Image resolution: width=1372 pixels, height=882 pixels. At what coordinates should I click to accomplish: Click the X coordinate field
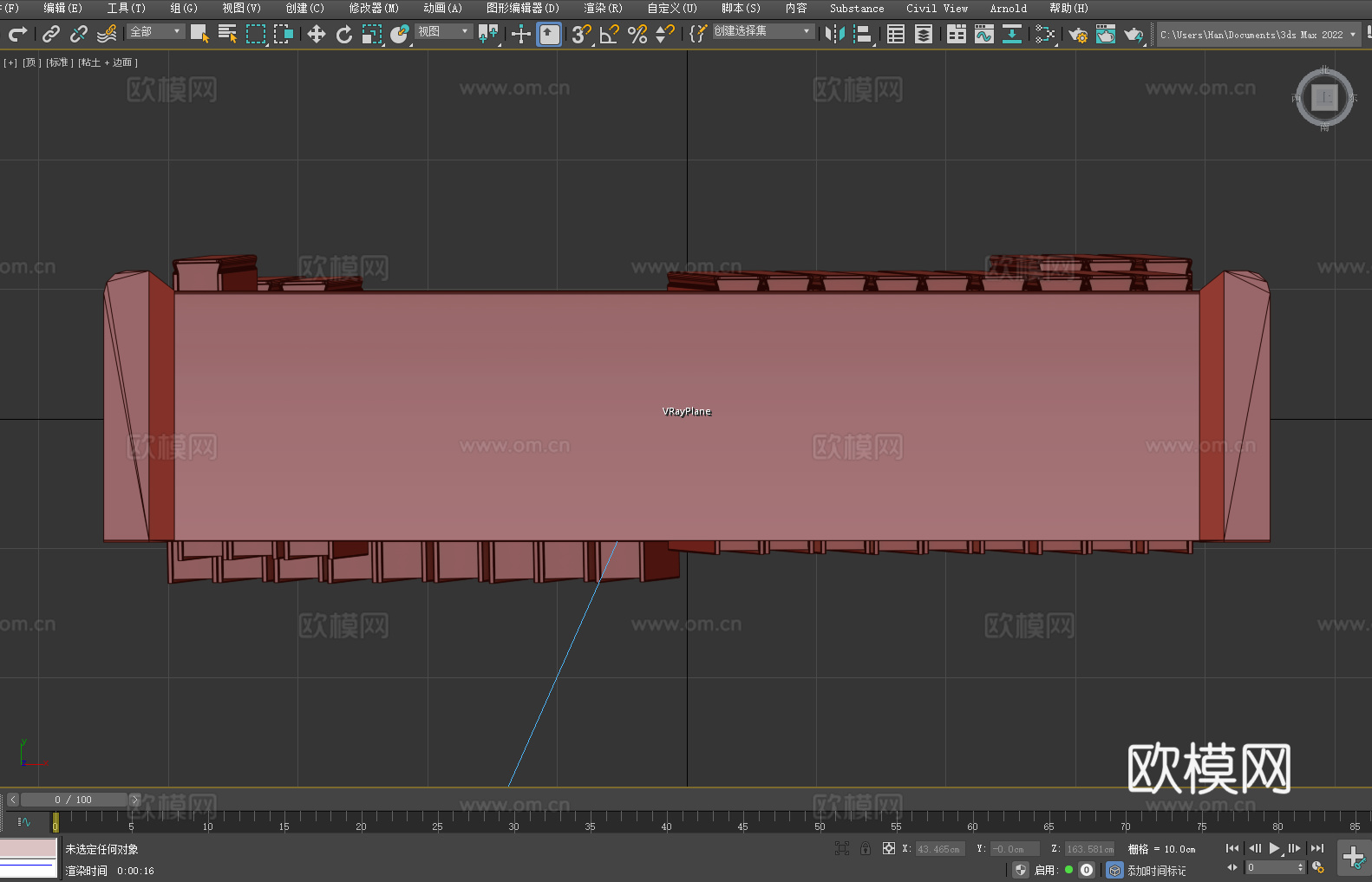coord(938,849)
